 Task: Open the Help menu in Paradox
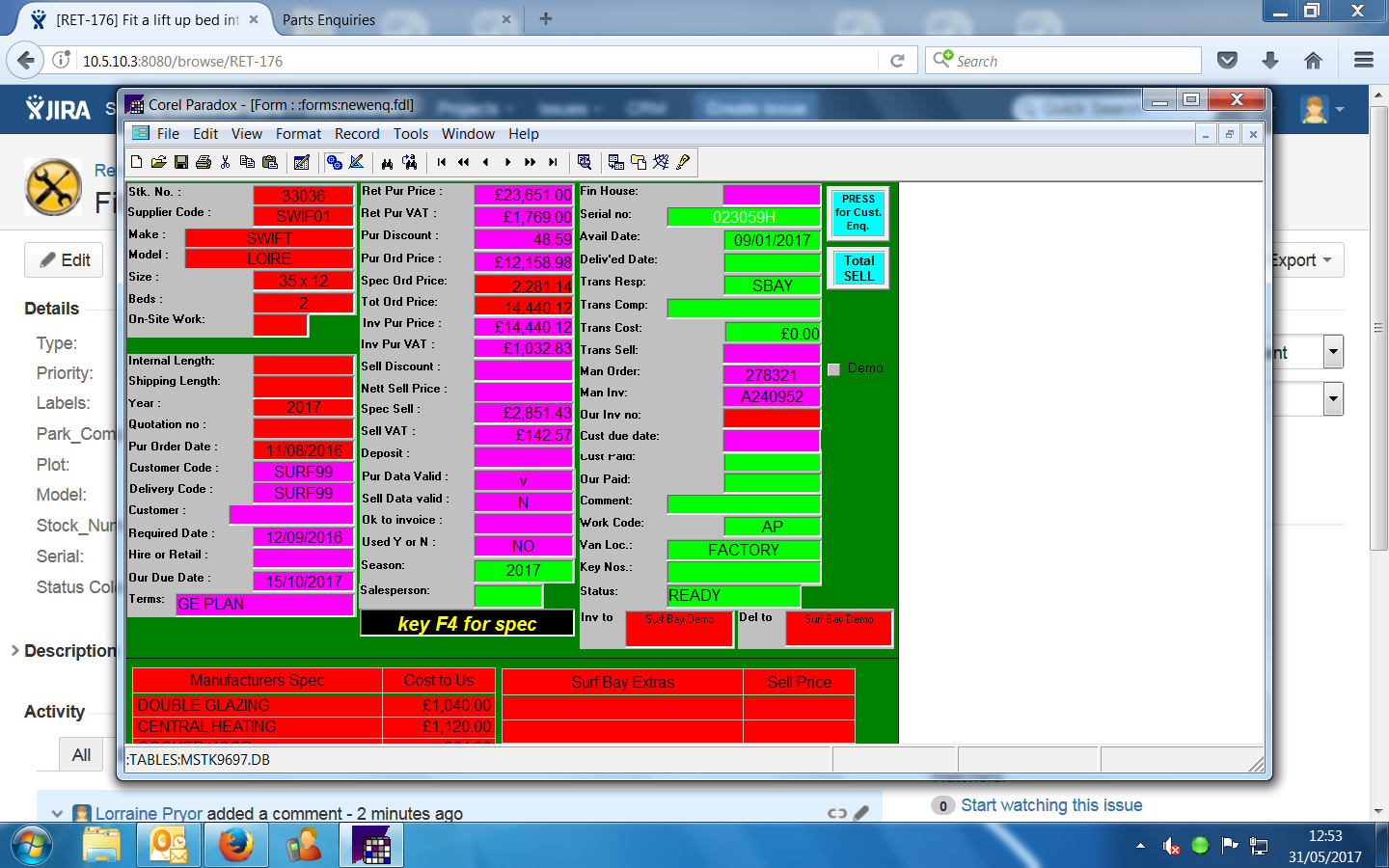pos(524,134)
